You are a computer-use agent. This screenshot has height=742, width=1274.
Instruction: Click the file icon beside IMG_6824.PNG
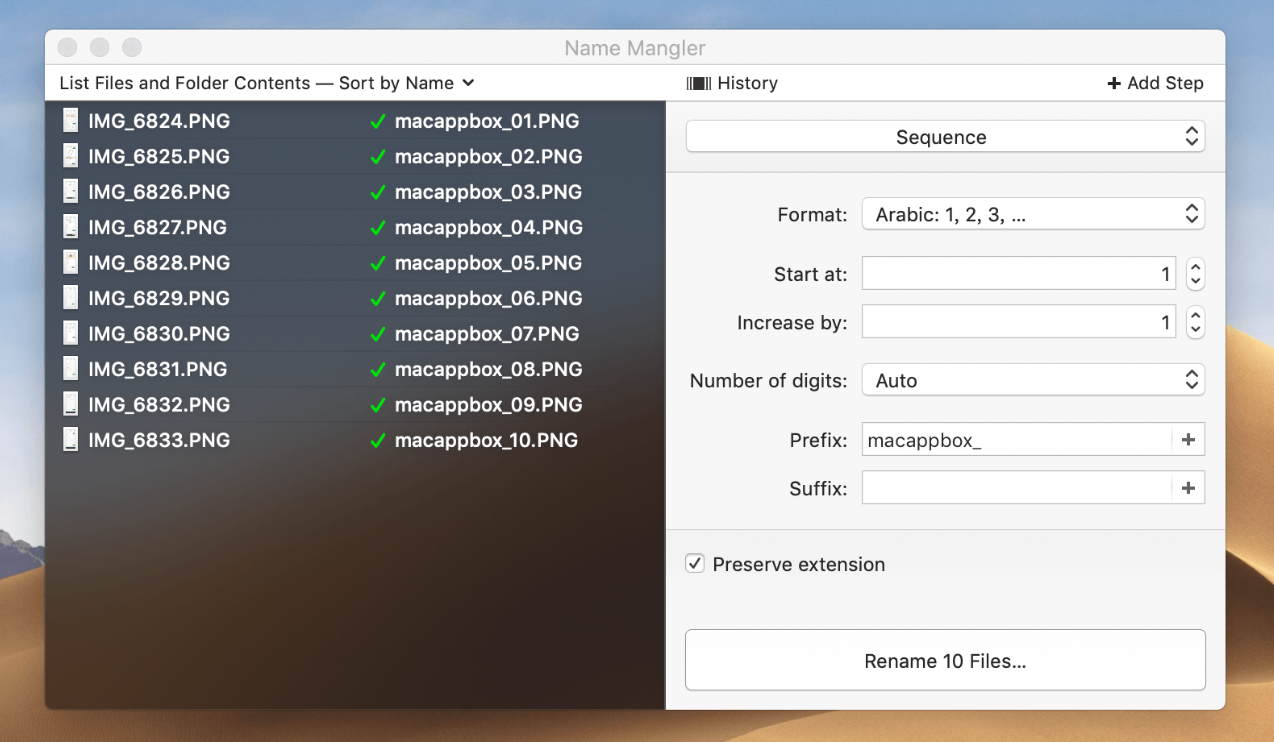pos(70,121)
